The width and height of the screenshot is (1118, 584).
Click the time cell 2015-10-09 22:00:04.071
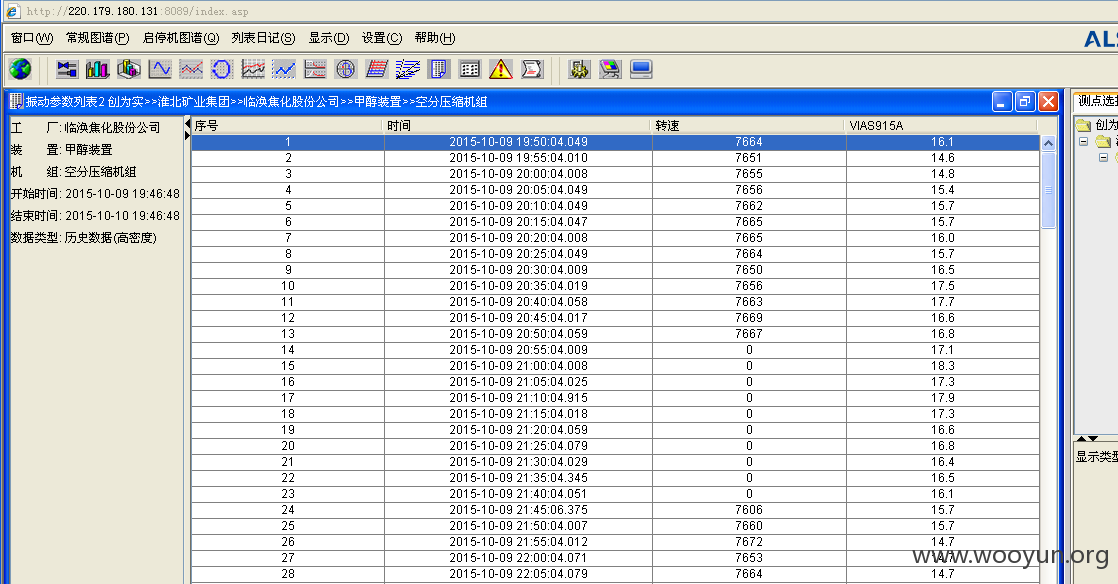pos(518,558)
